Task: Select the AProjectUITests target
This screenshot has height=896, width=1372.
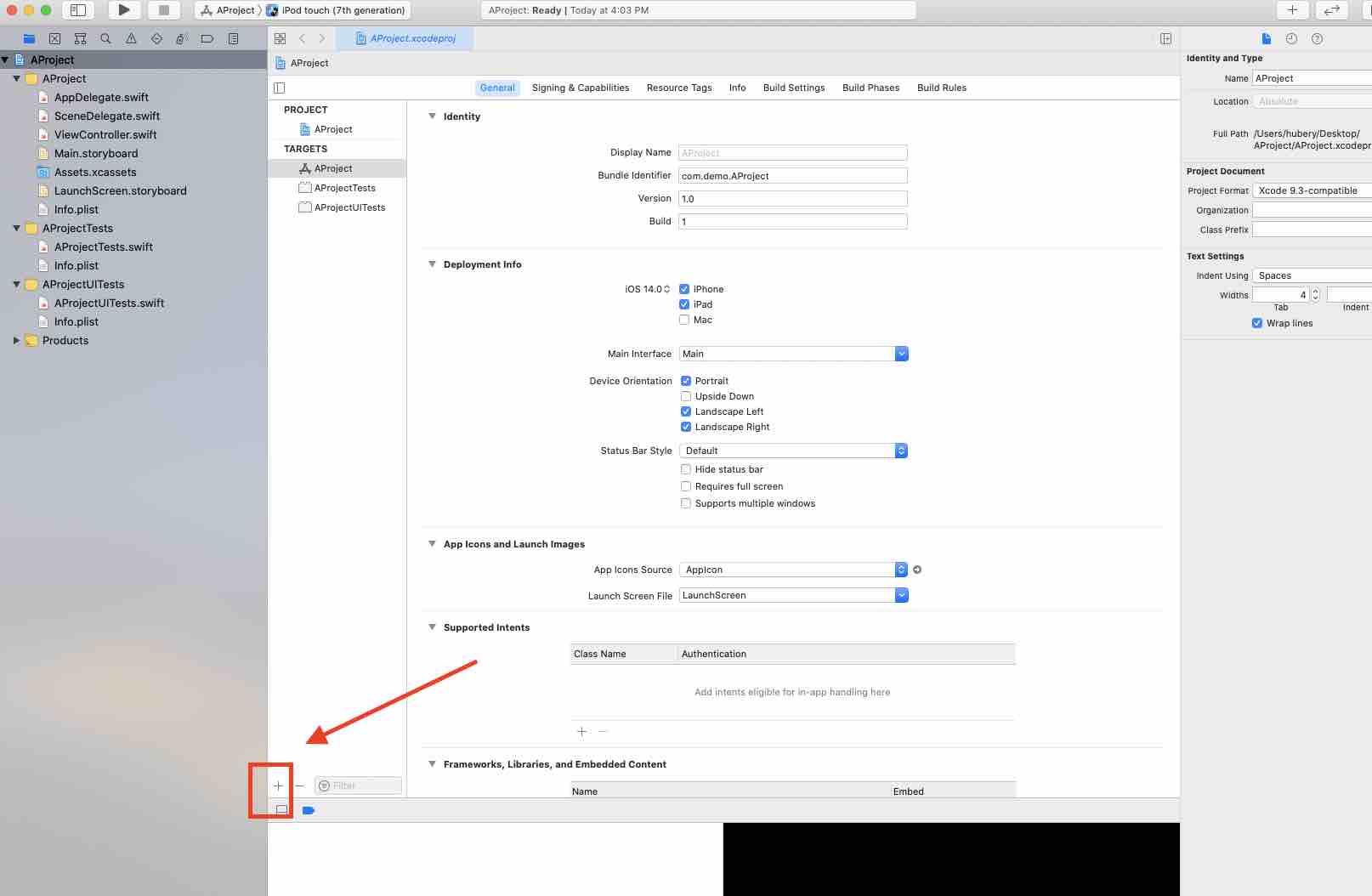Action: tap(337, 207)
